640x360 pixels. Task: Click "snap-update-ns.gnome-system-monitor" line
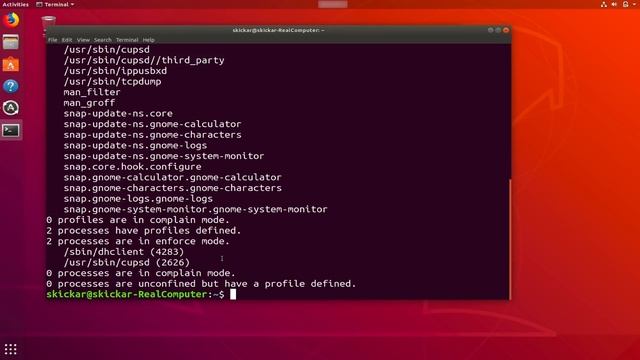pyautogui.click(x=164, y=156)
